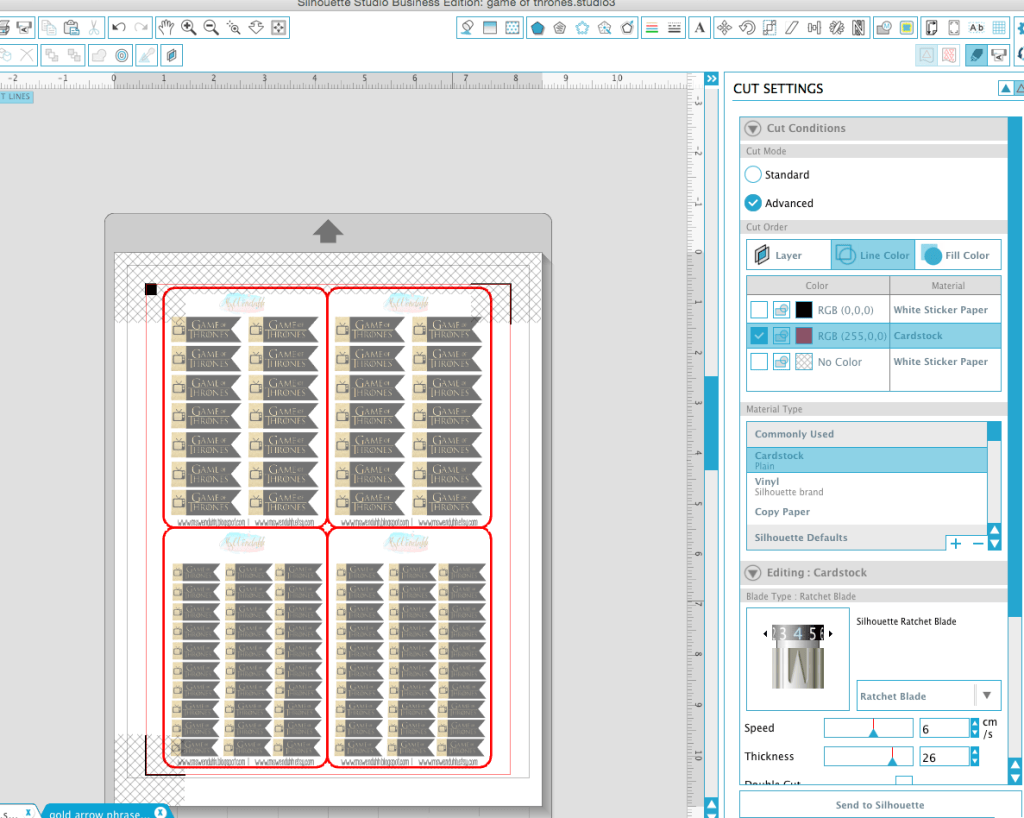Switch cut order to Fill Color tab

[957, 255]
